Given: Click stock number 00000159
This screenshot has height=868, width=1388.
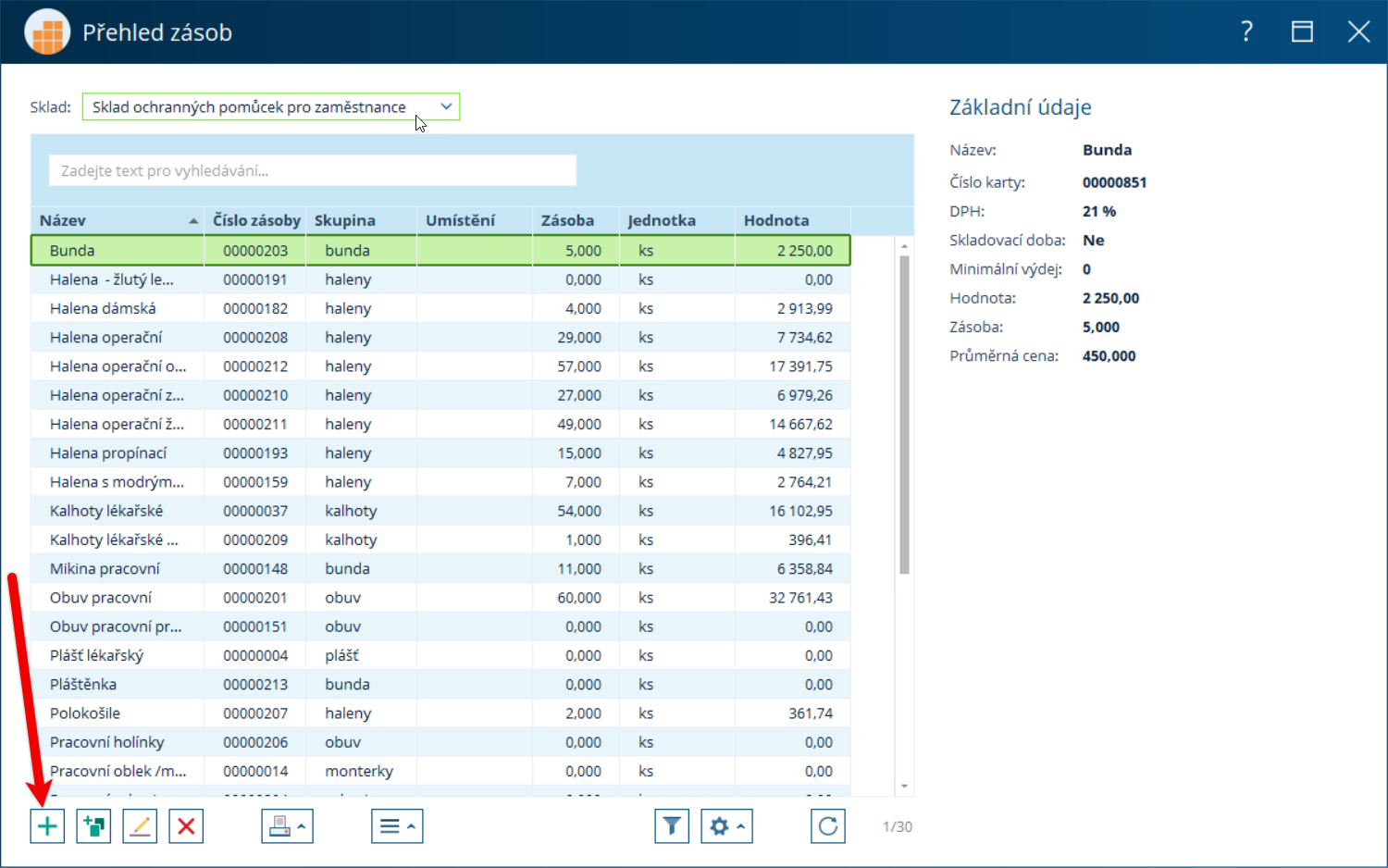Looking at the screenshot, I should [x=255, y=482].
